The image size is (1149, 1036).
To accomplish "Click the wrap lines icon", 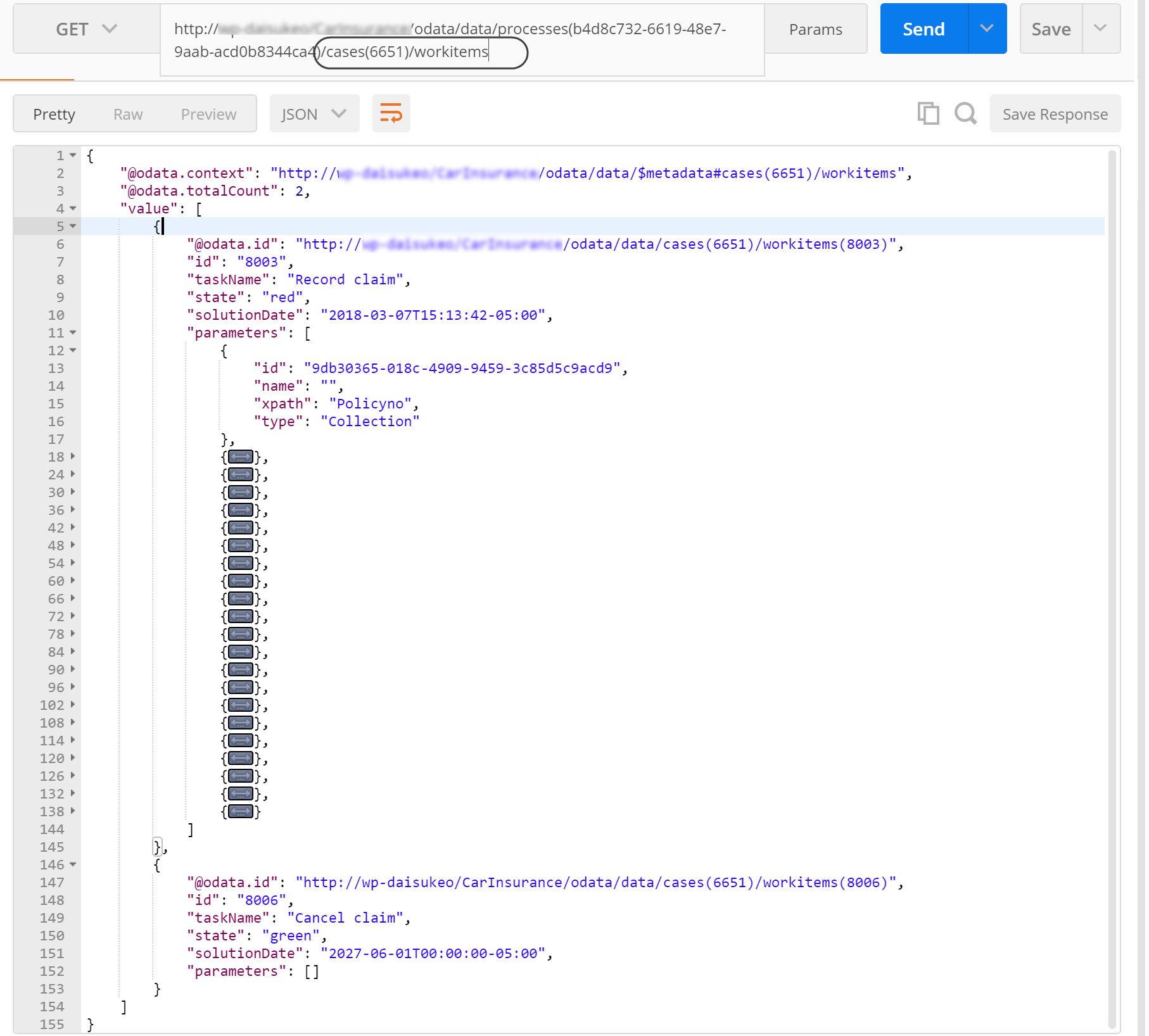I will coord(391,114).
